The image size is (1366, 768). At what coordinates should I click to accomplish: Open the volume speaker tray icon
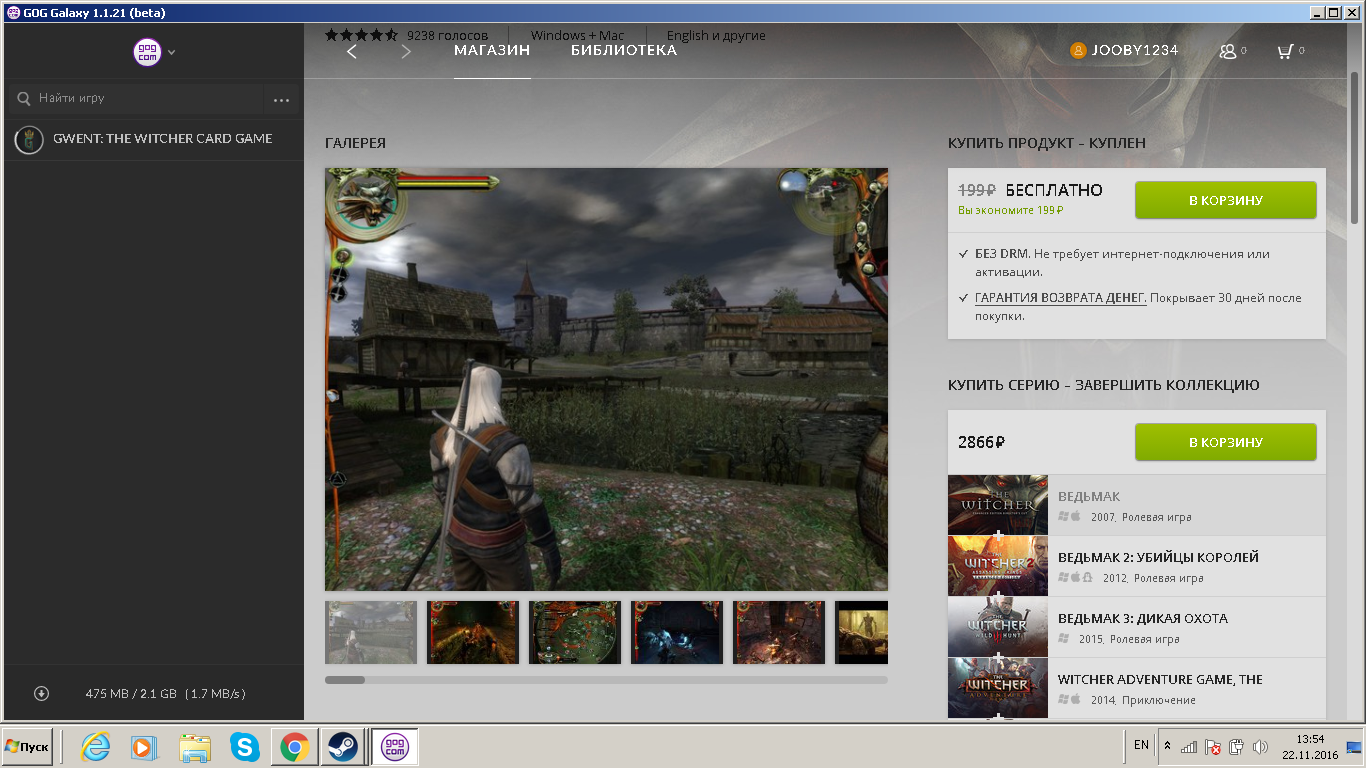(1260, 747)
